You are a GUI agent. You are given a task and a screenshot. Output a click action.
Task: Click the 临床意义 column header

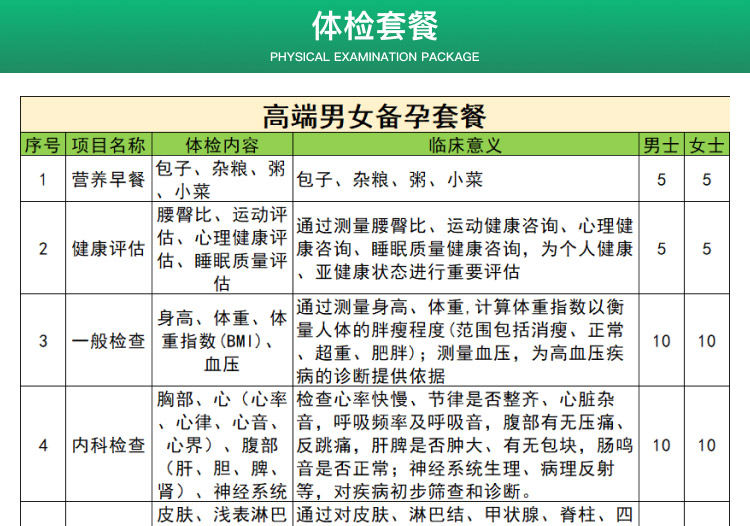coord(466,145)
